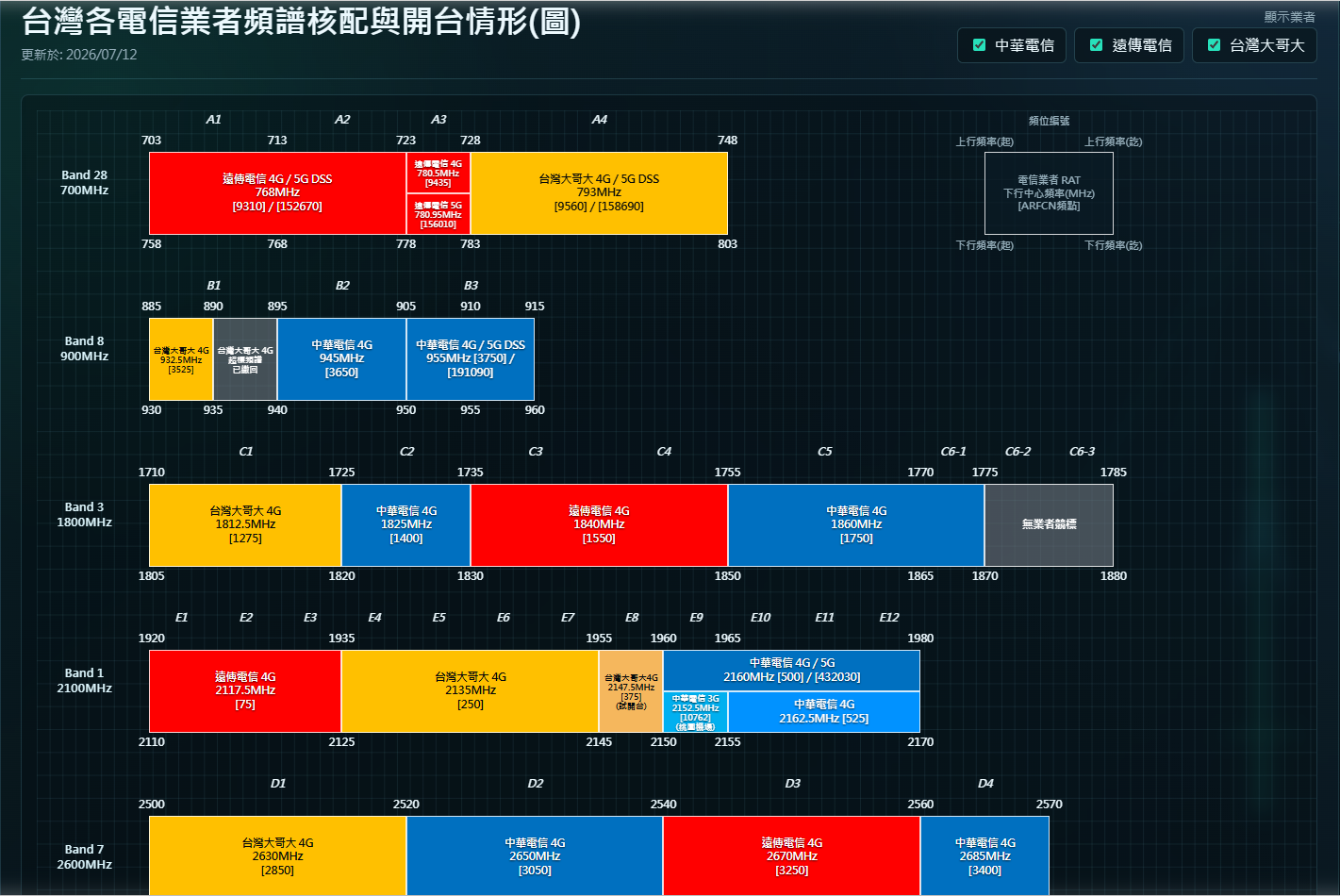
Task: Click uplink frequency 748 in Band 28
Action: (x=728, y=141)
